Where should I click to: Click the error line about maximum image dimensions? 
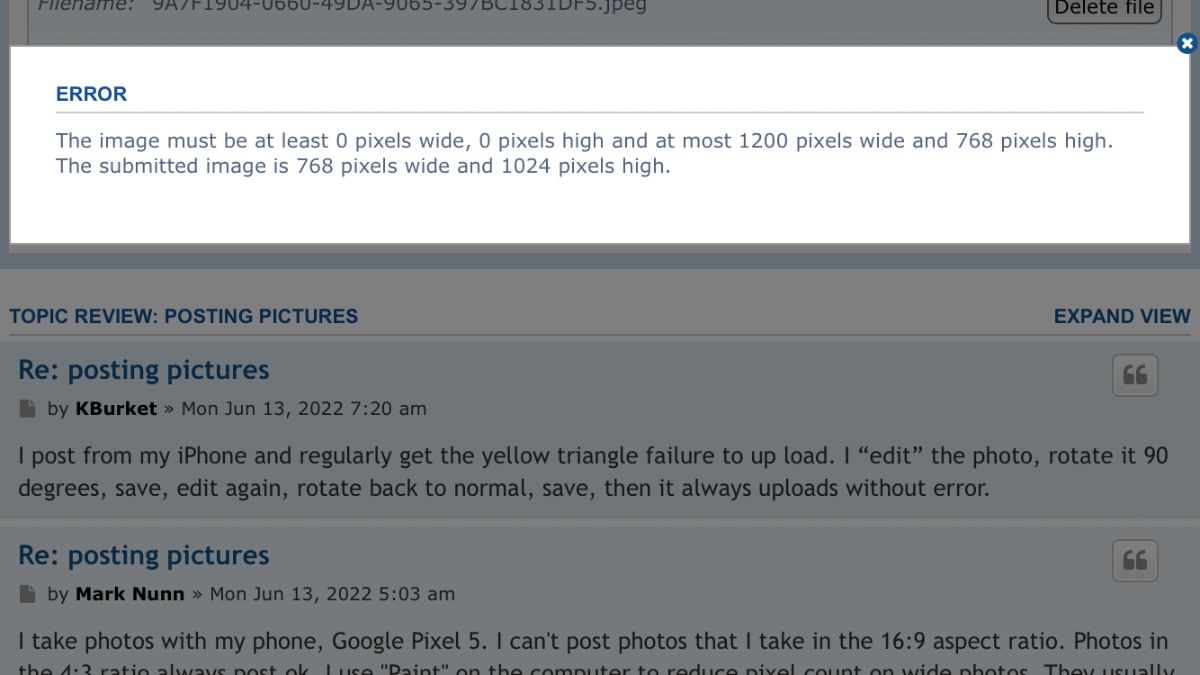point(584,141)
